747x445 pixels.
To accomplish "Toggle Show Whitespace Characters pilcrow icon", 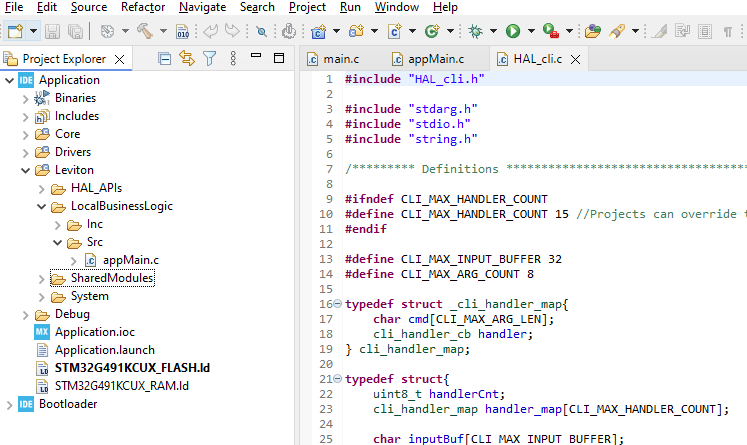I will [727, 31].
